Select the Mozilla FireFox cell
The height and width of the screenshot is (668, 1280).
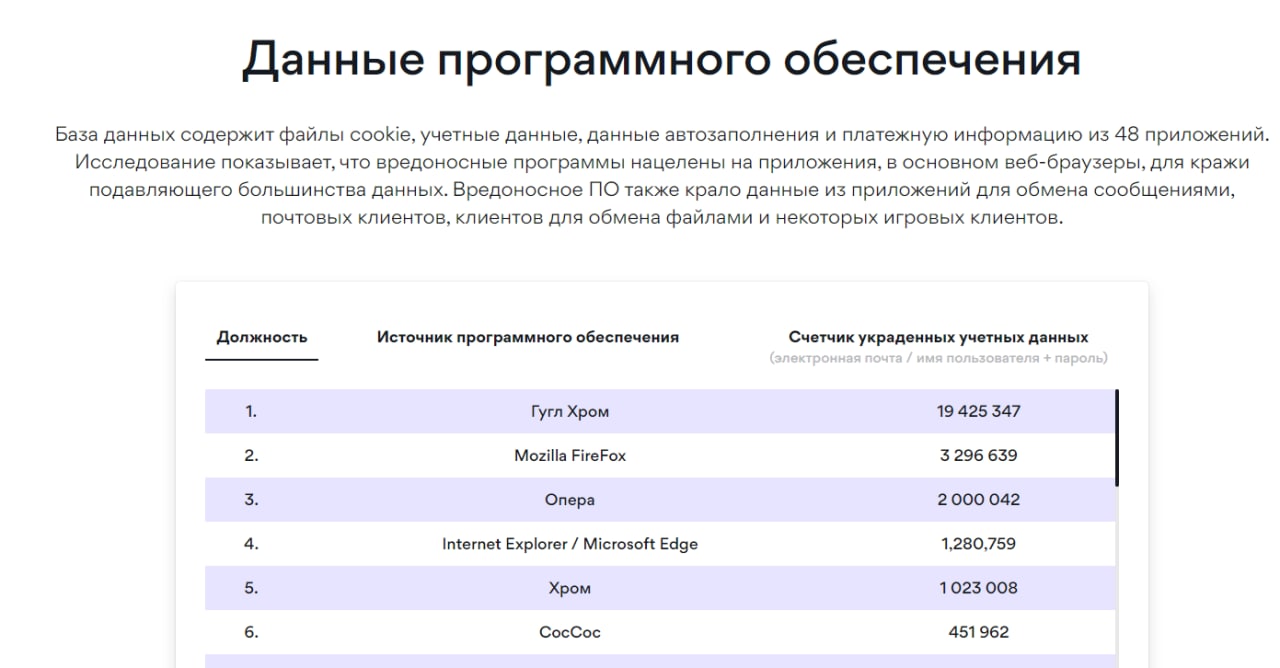coord(570,455)
